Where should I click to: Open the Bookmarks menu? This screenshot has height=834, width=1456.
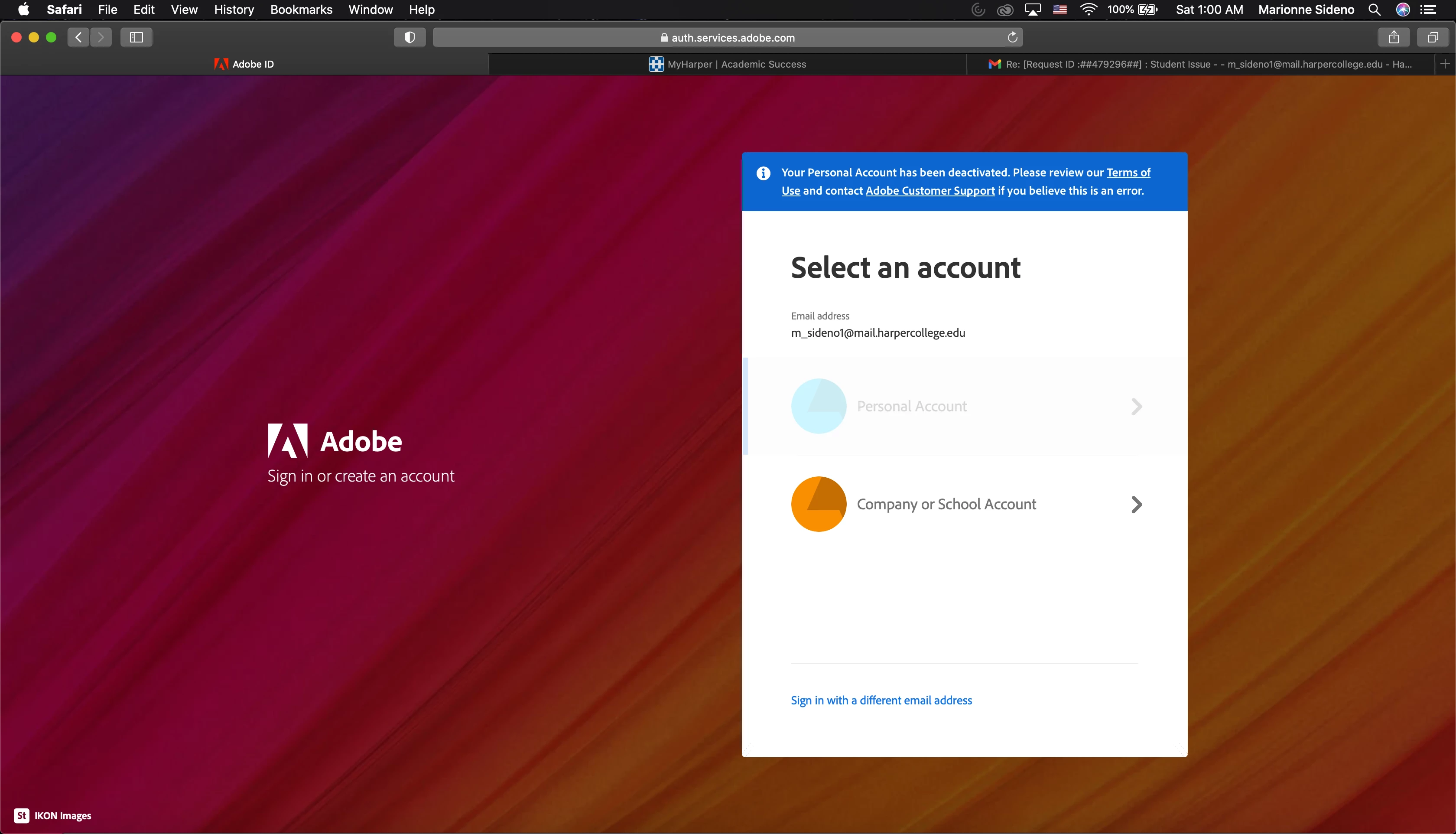301,10
